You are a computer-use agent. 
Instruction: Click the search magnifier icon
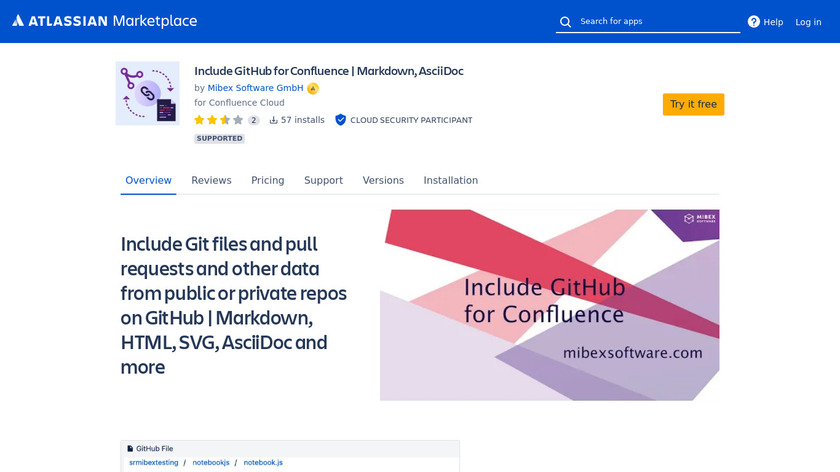pyautogui.click(x=565, y=22)
